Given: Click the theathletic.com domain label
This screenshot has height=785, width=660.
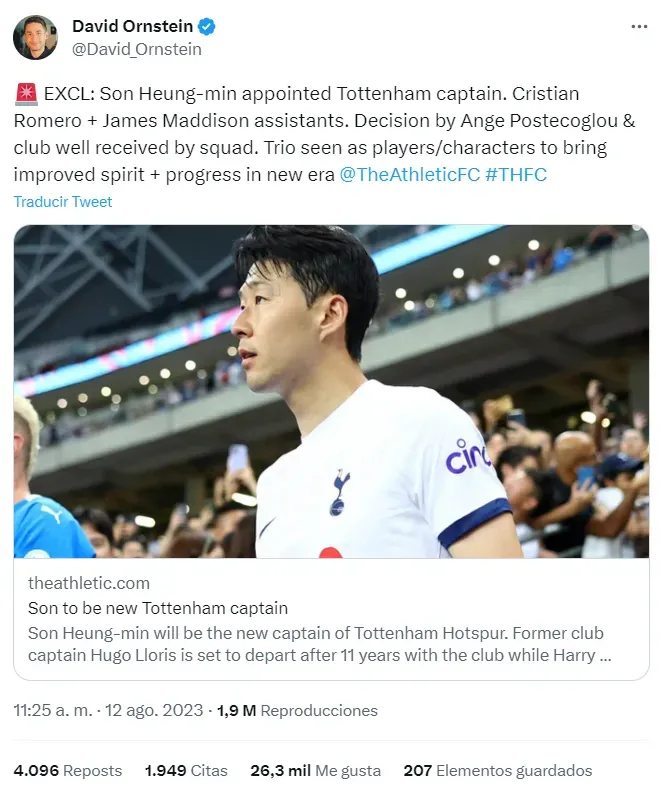Looking at the screenshot, I should coord(89,583).
